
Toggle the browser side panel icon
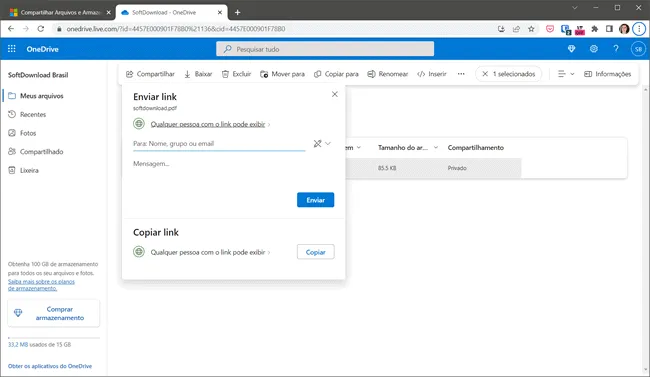[609, 29]
